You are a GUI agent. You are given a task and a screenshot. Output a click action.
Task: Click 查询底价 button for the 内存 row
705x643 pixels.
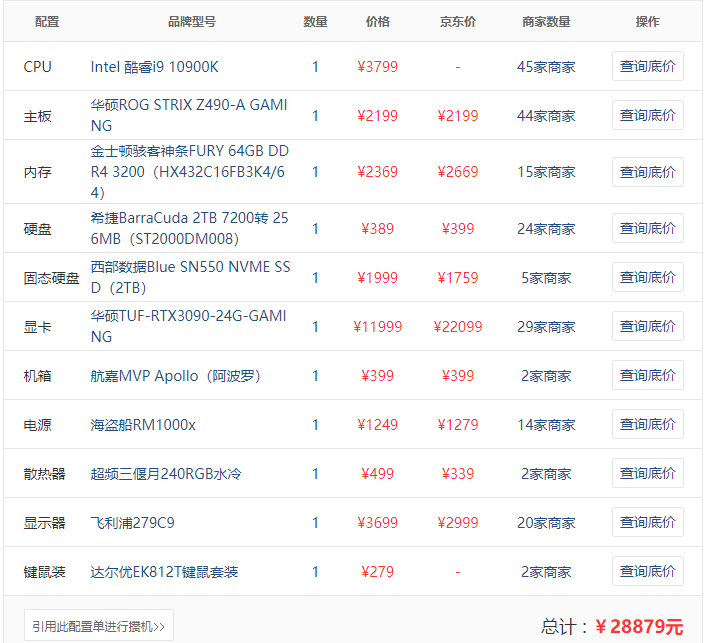click(647, 172)
